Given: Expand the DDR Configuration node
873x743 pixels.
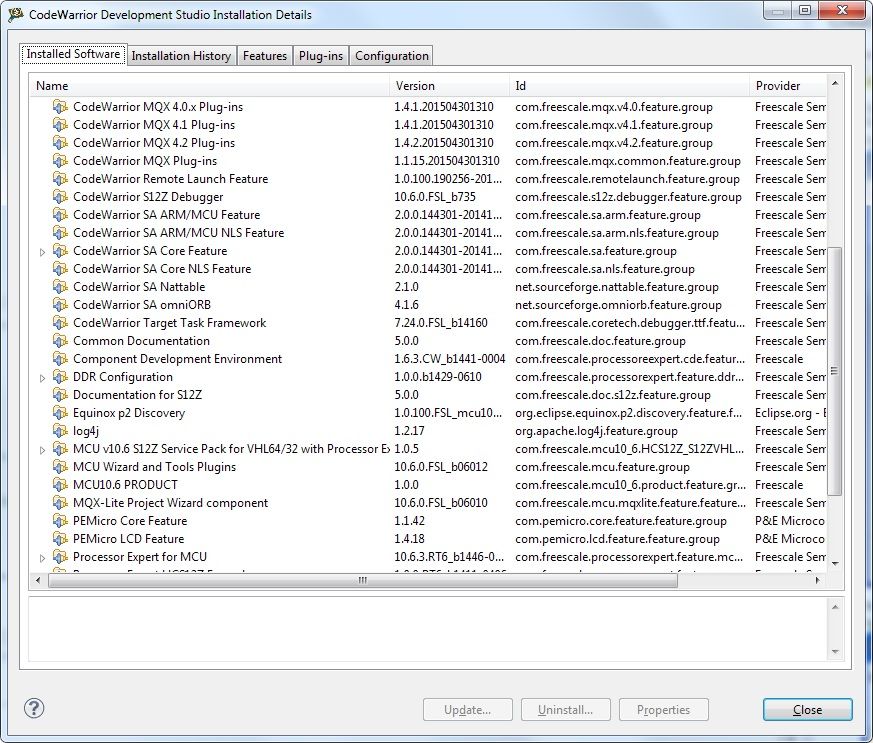Looking at the screenshot, I should point(42,378).
